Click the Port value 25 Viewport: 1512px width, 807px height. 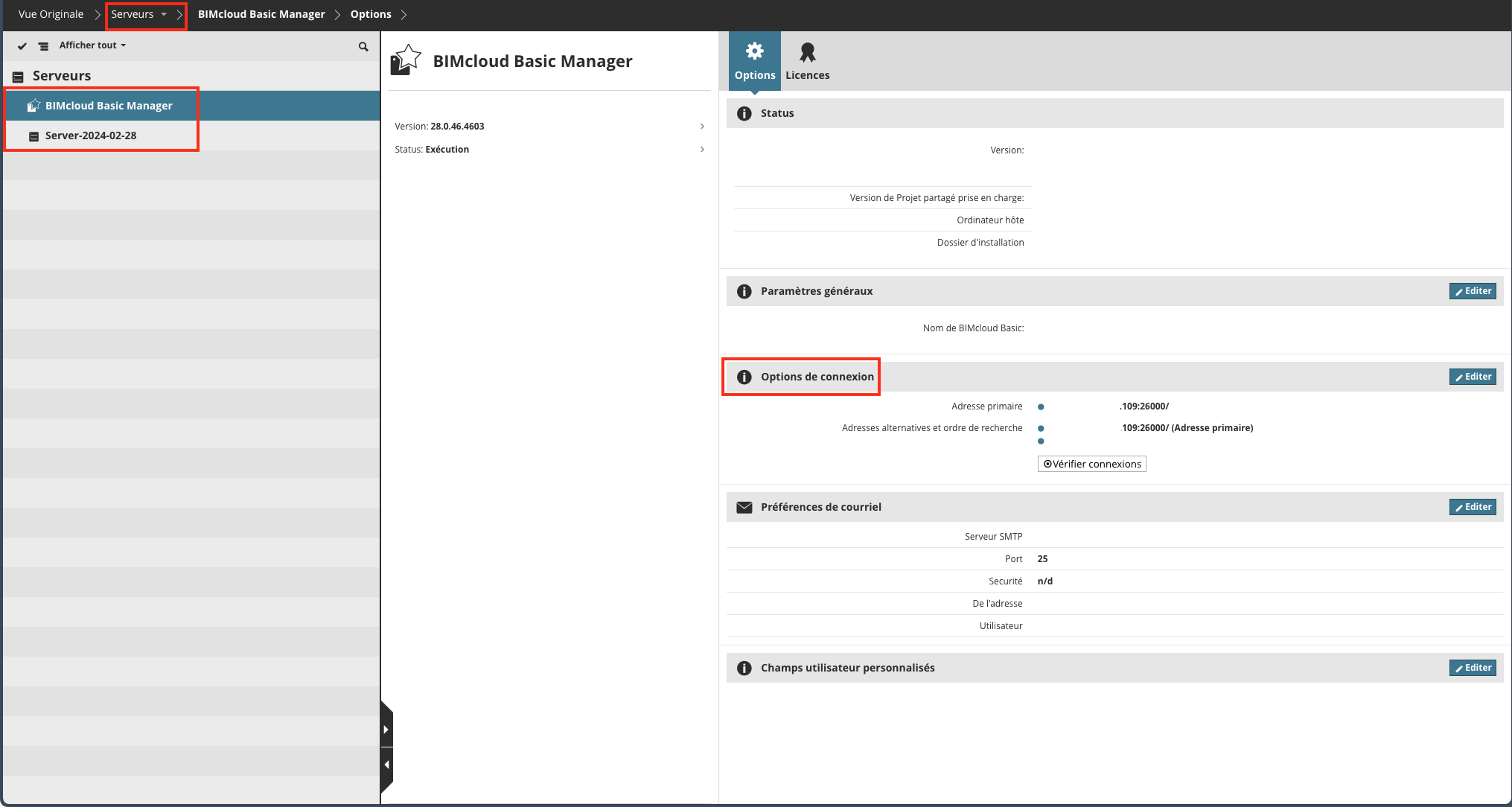tap(1042, 559)
